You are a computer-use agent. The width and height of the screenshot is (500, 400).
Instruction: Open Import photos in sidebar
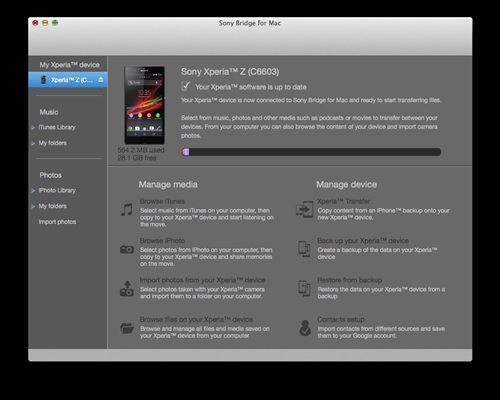[x=57, y=222]
